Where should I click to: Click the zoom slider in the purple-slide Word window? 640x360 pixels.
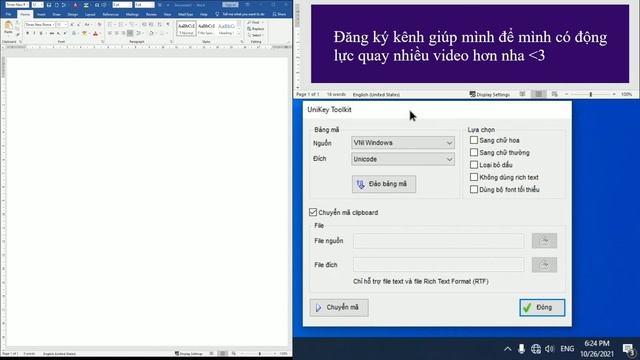(590, 94)
